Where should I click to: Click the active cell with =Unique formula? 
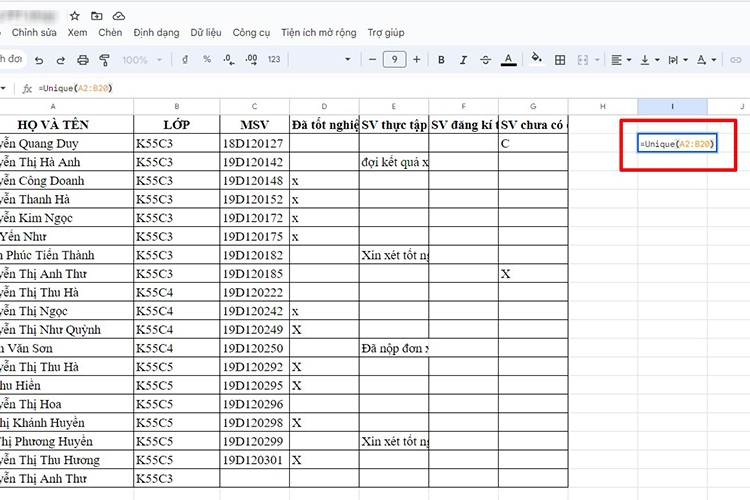[677, 144]
